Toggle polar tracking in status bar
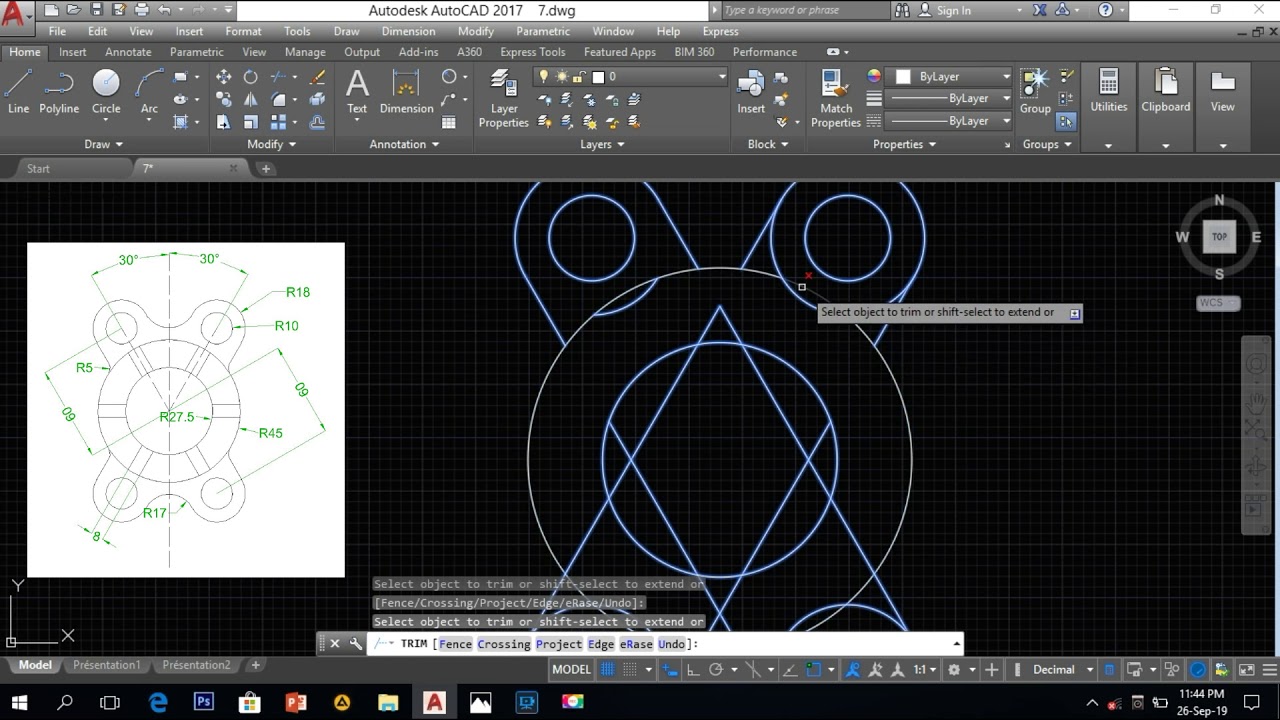 point(716,670)
